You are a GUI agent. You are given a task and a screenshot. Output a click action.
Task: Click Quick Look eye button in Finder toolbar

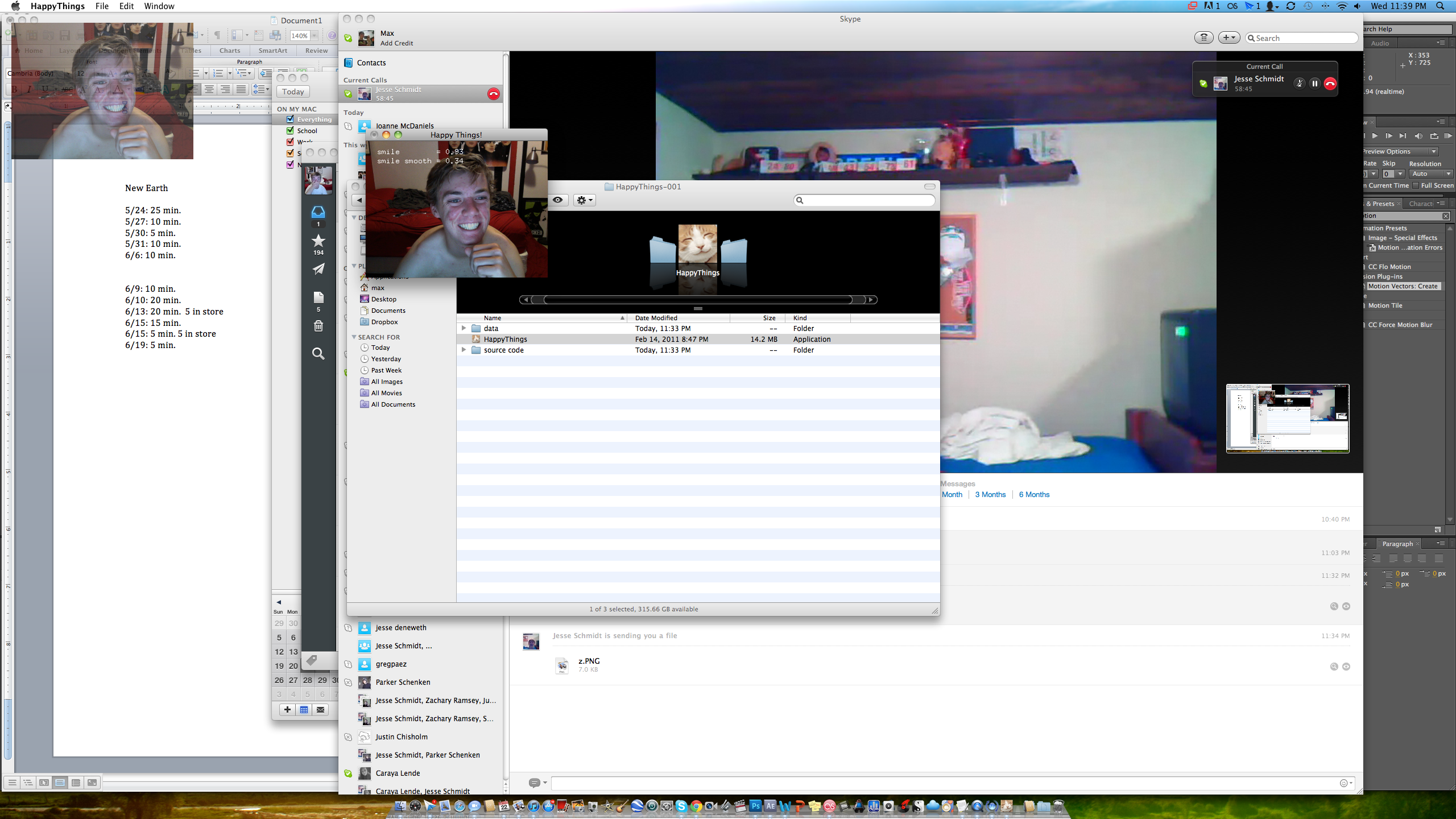(x=558, y=200)
